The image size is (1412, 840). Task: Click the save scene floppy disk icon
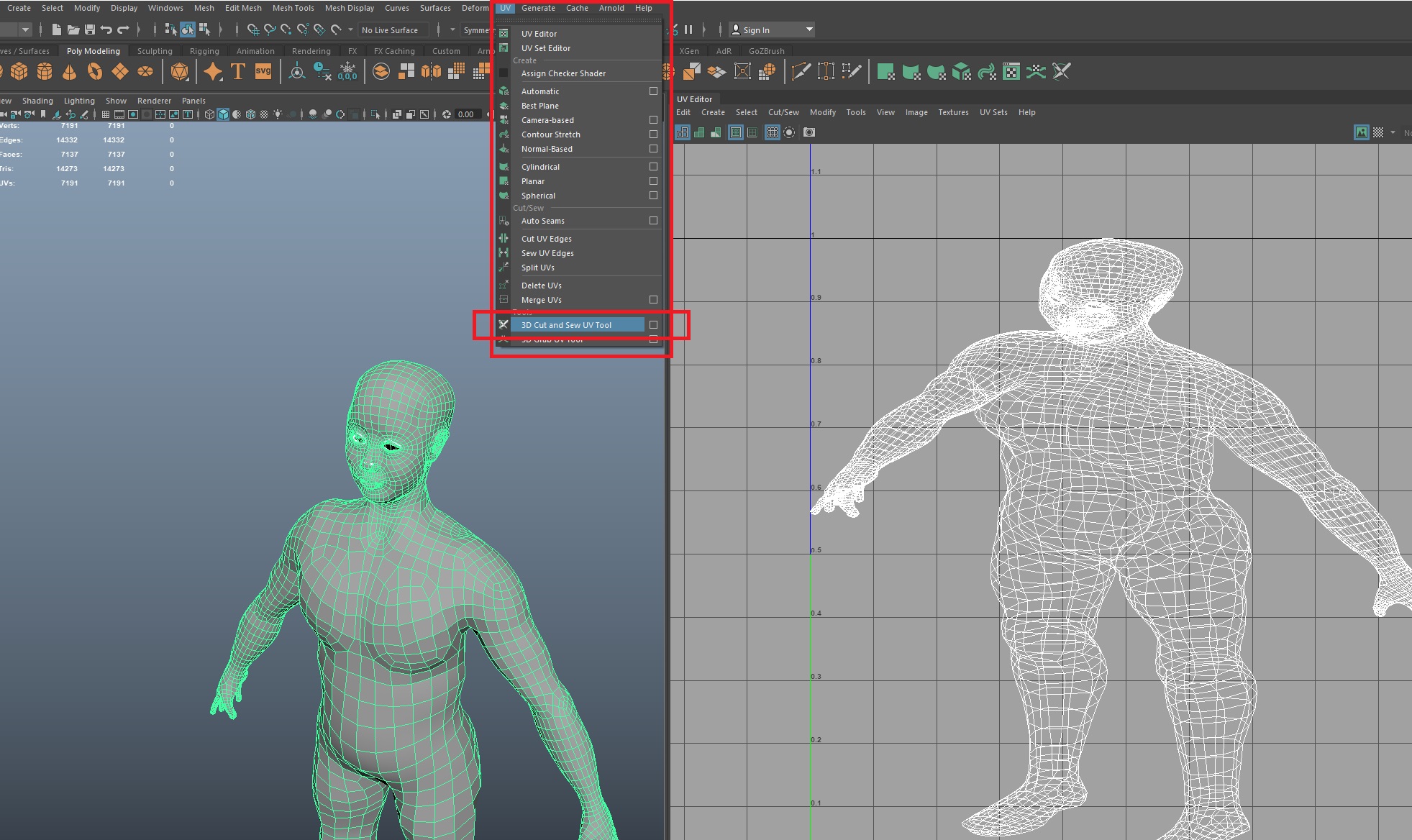click(x=90, y=29)
